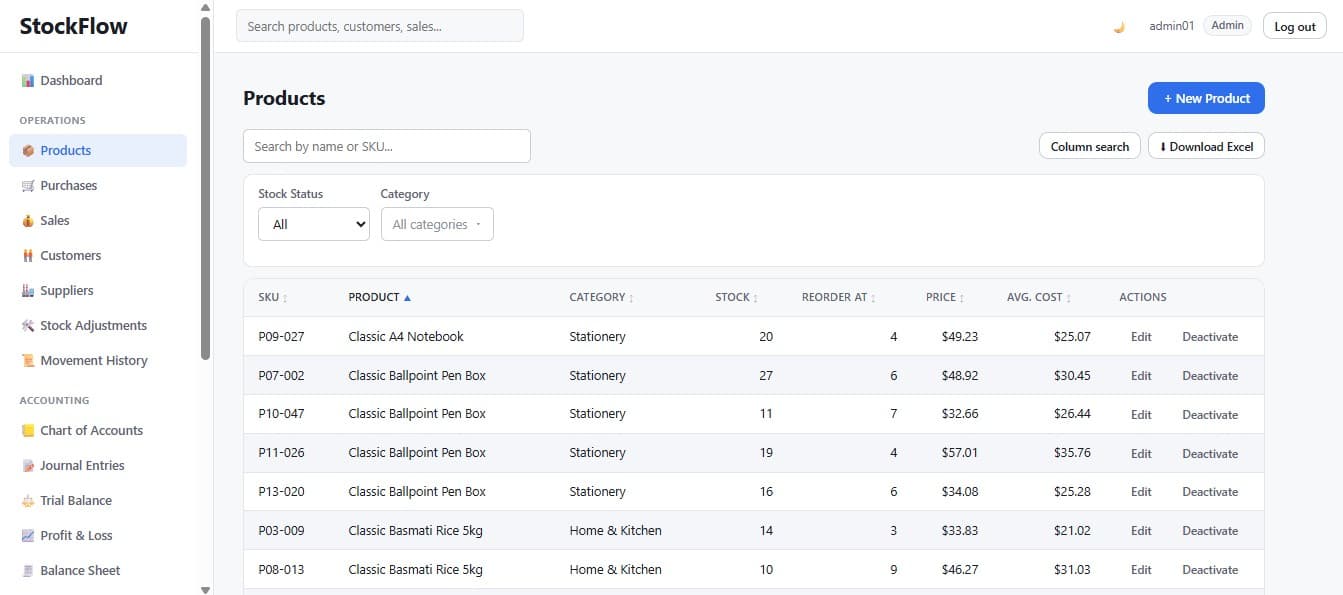Image resolution: width=1343 pixels, height=595 pixels.
Task: Click the sort arrows beside SKU header
Action: (286, 298)
